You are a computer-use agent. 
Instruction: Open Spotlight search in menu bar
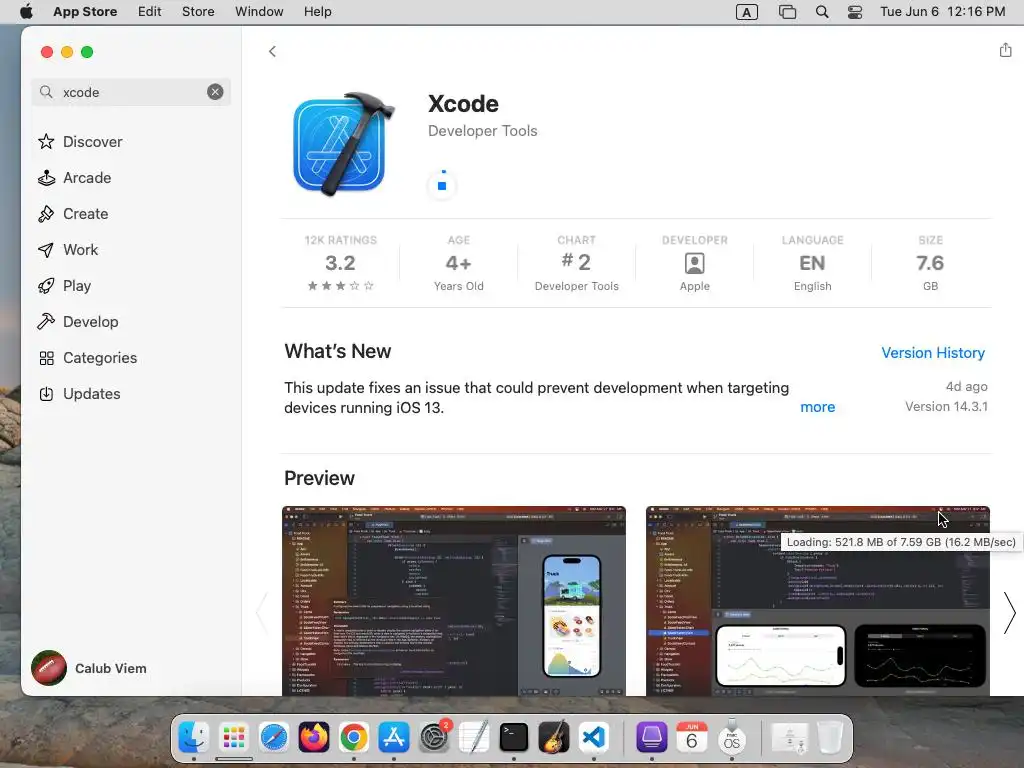coord(822,12)
